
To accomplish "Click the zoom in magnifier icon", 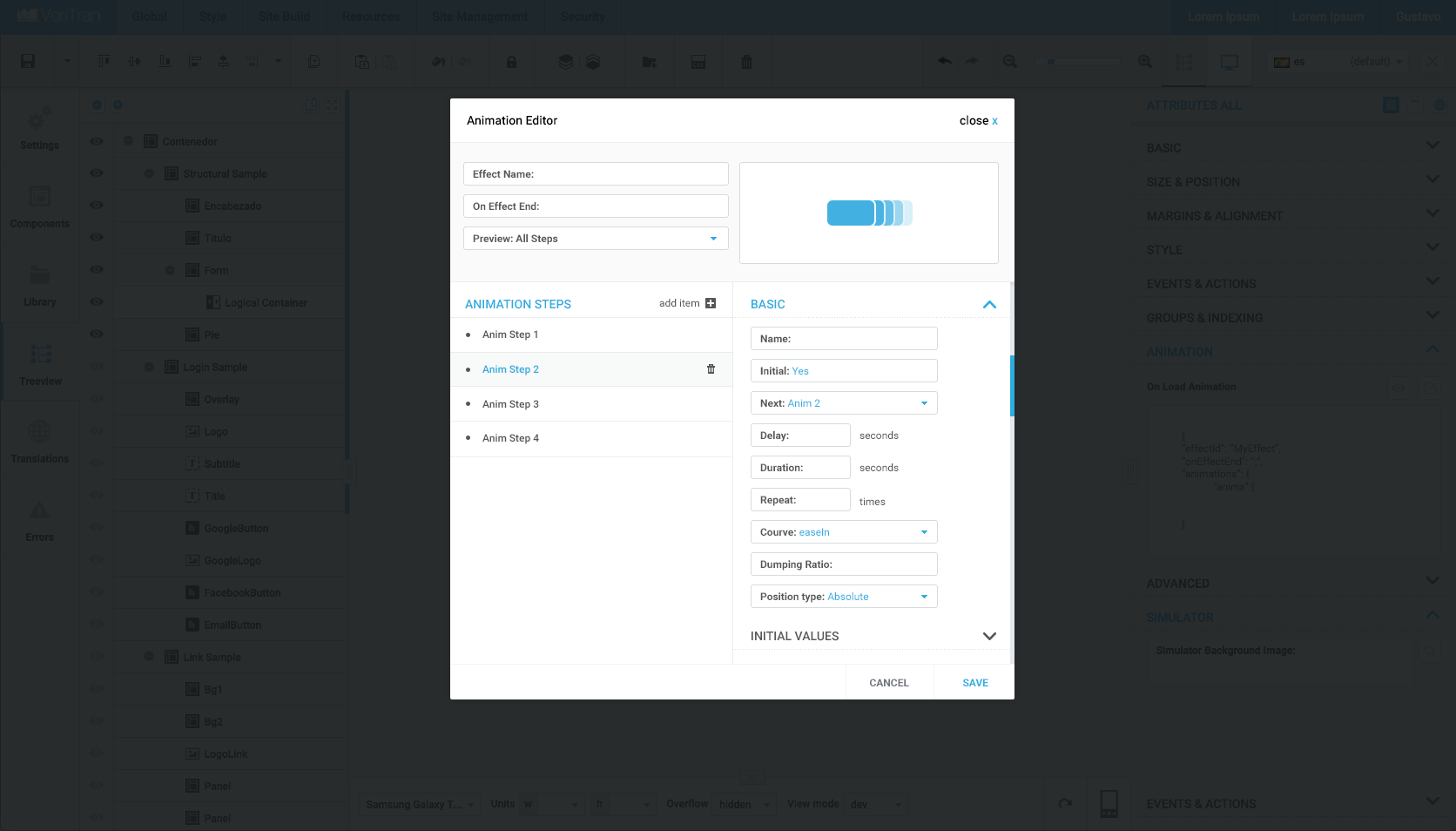I will 1144,61.
